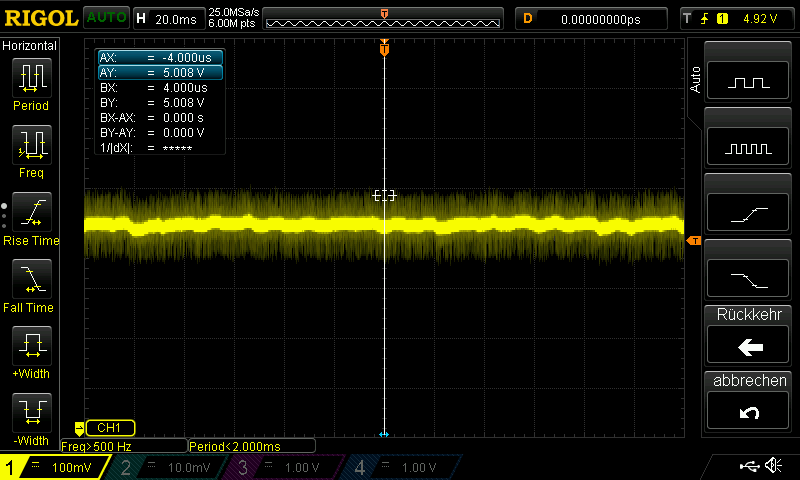
Task: Click the Period<2.000ms measurement readout
Action: (x=252, y=446)
